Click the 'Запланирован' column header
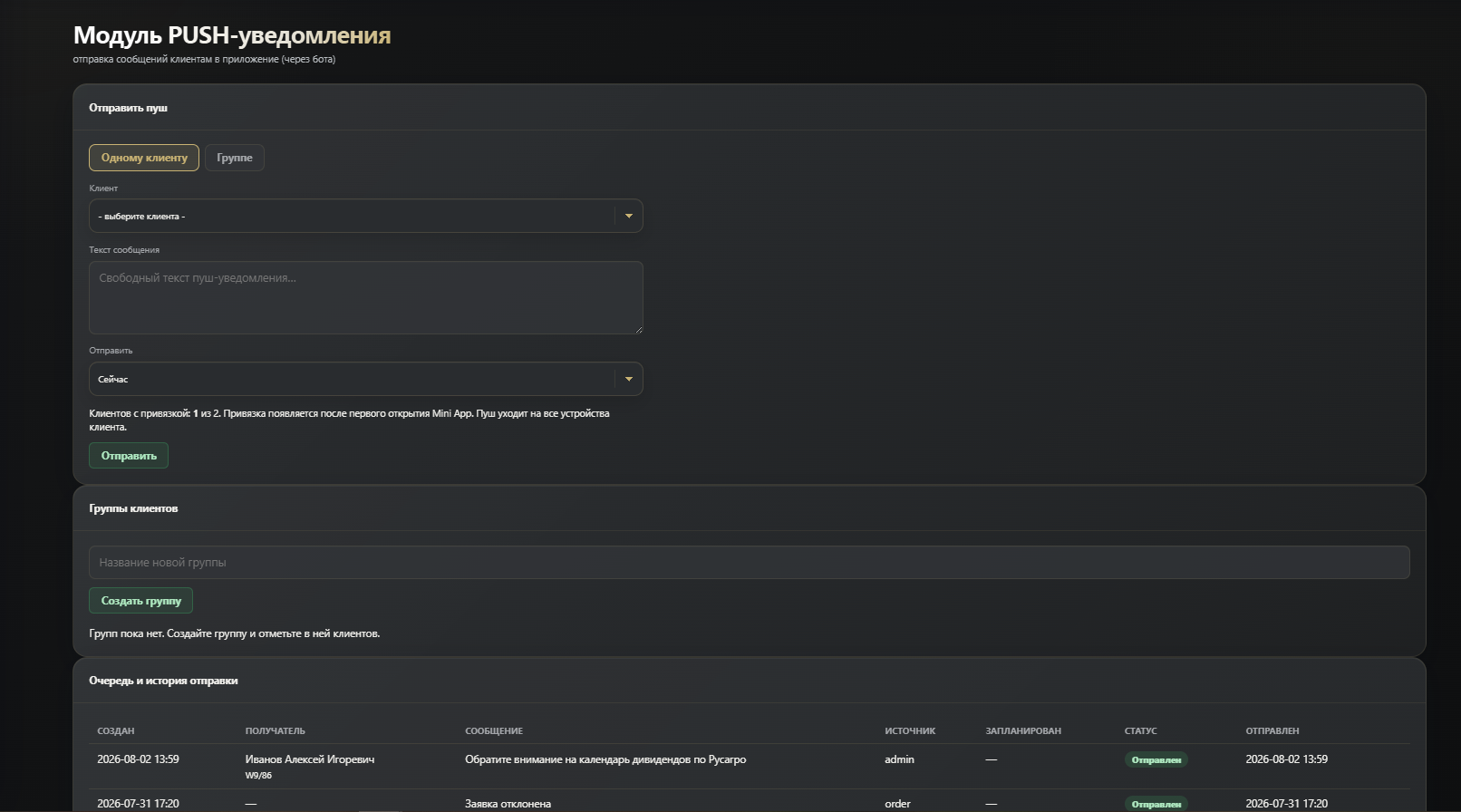 click(x=1023, y=730)
